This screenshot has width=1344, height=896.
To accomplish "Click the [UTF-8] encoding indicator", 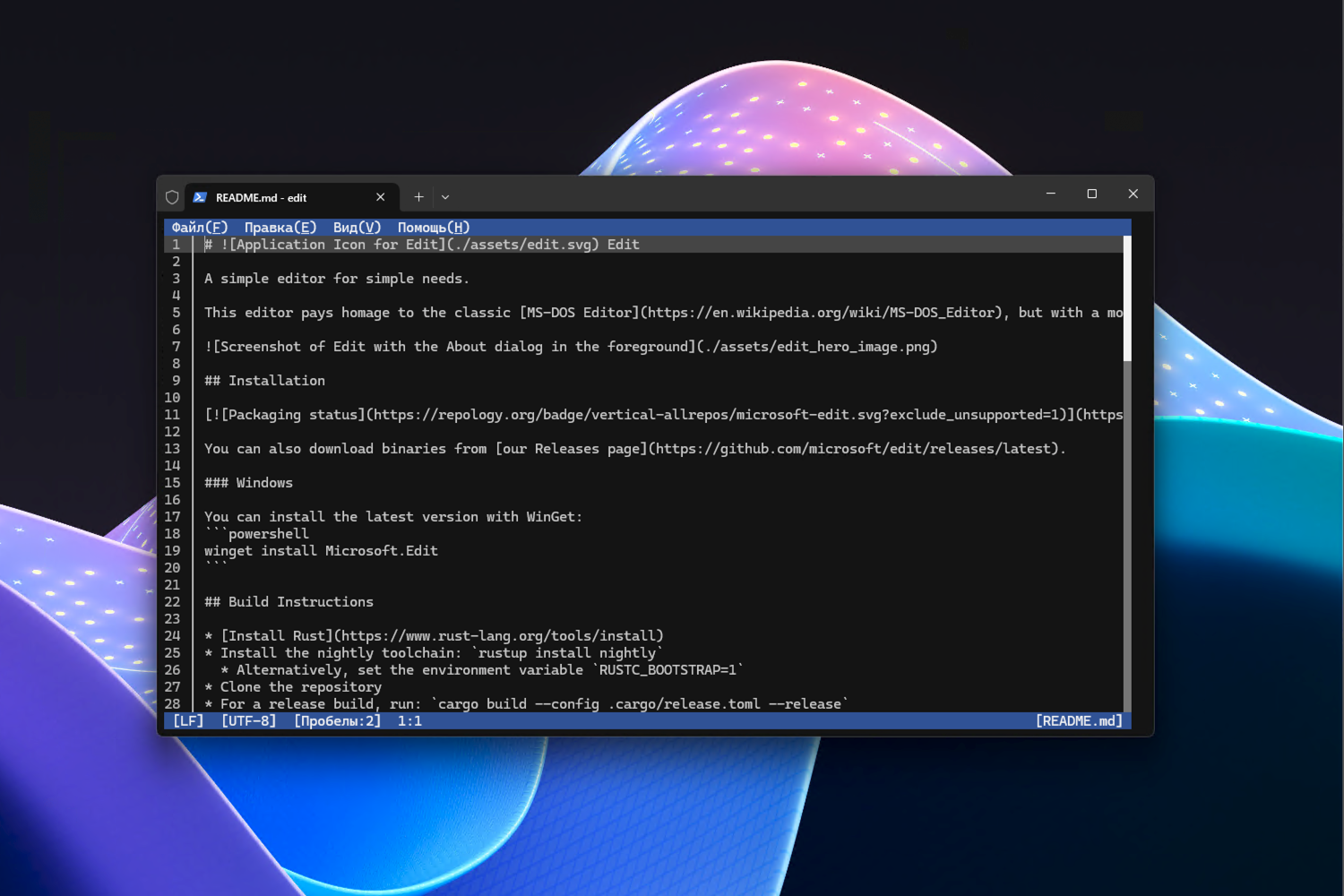I will (x=249, y=721).
